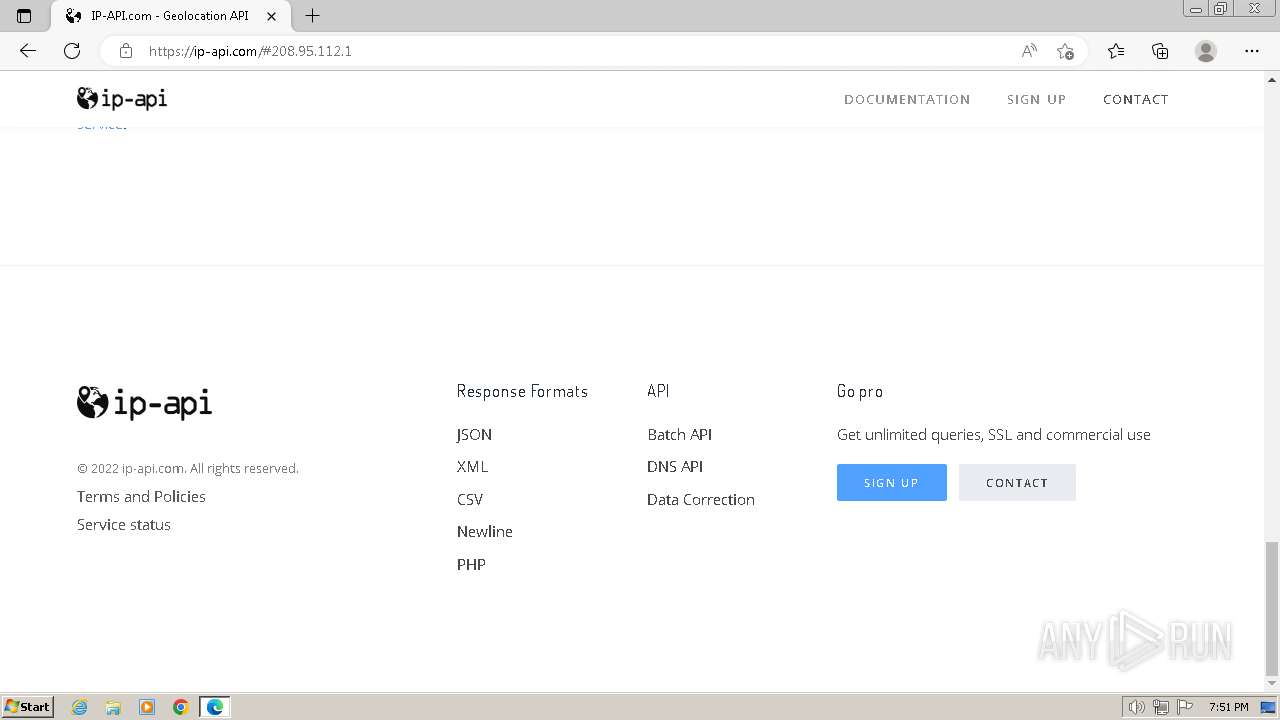This screenshot has height=720, width=1280.
Task: Select the IP-API.com - Geolocation API tab
Action: coord(170,16)
